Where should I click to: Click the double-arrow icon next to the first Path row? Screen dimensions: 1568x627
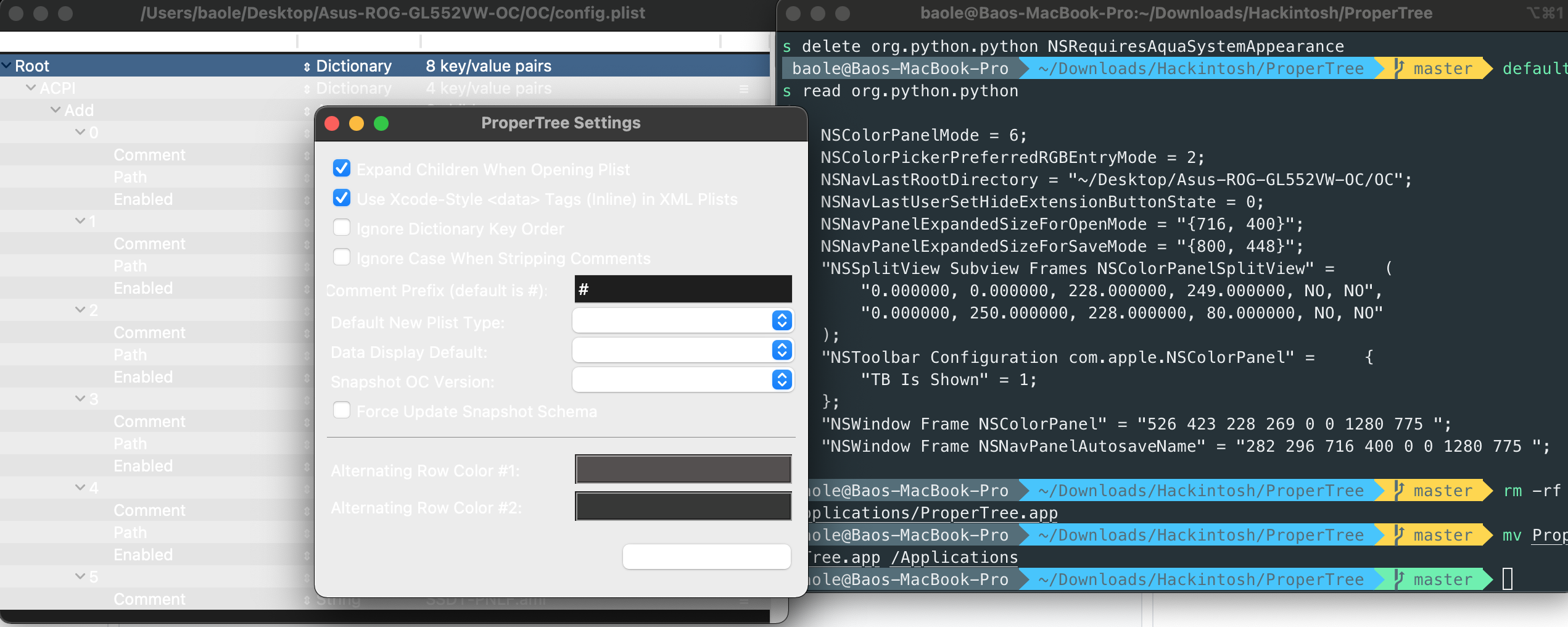pos(307,177)
